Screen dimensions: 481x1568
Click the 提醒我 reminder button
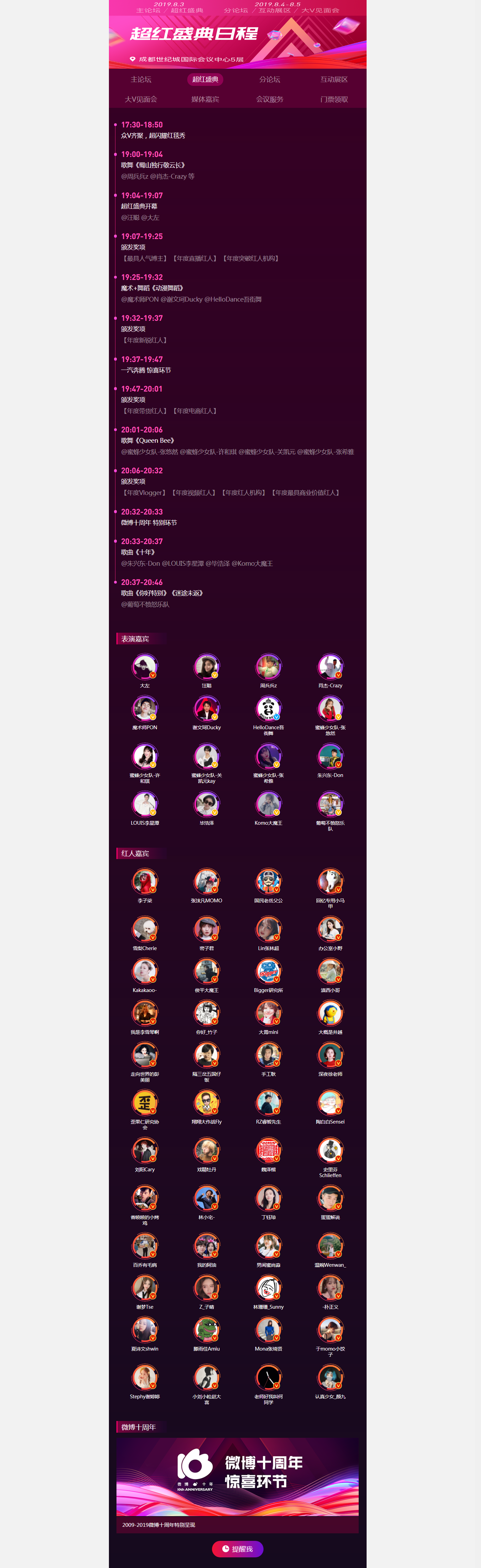click(237, 1548)
